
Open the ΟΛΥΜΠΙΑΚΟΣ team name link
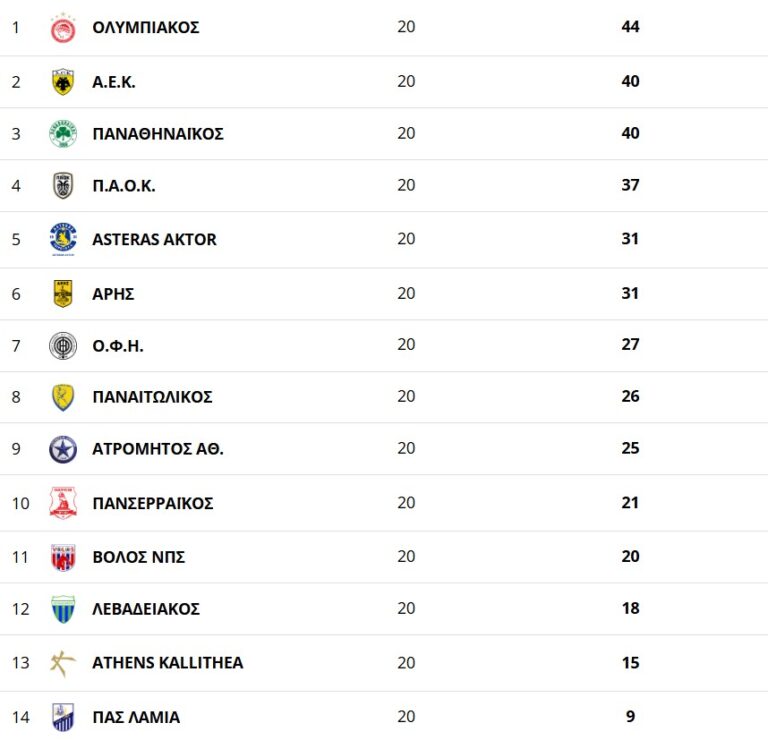pyautogui.click(x=146, y=28)
